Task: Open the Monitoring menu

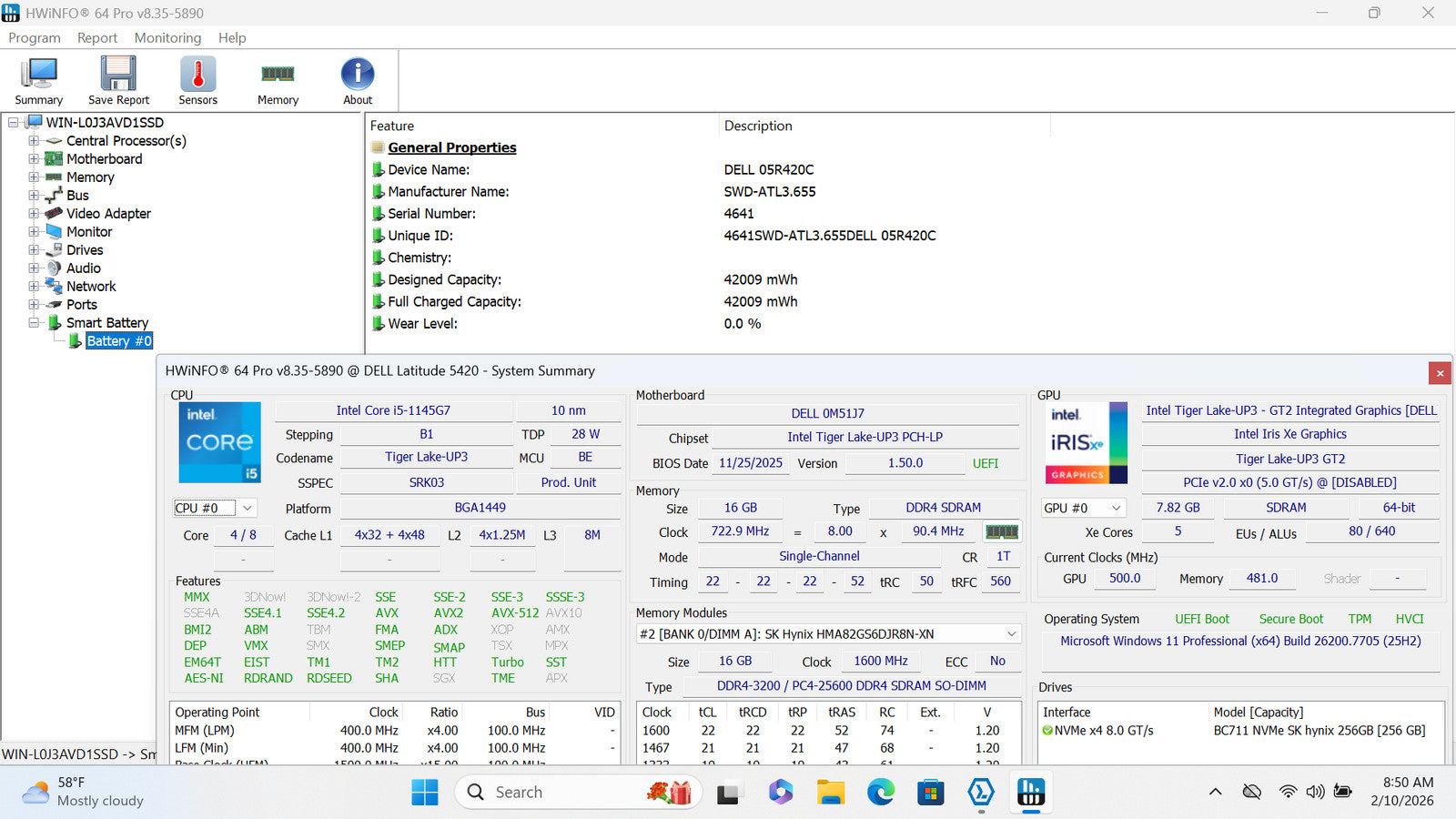Action: click(167, 37)
